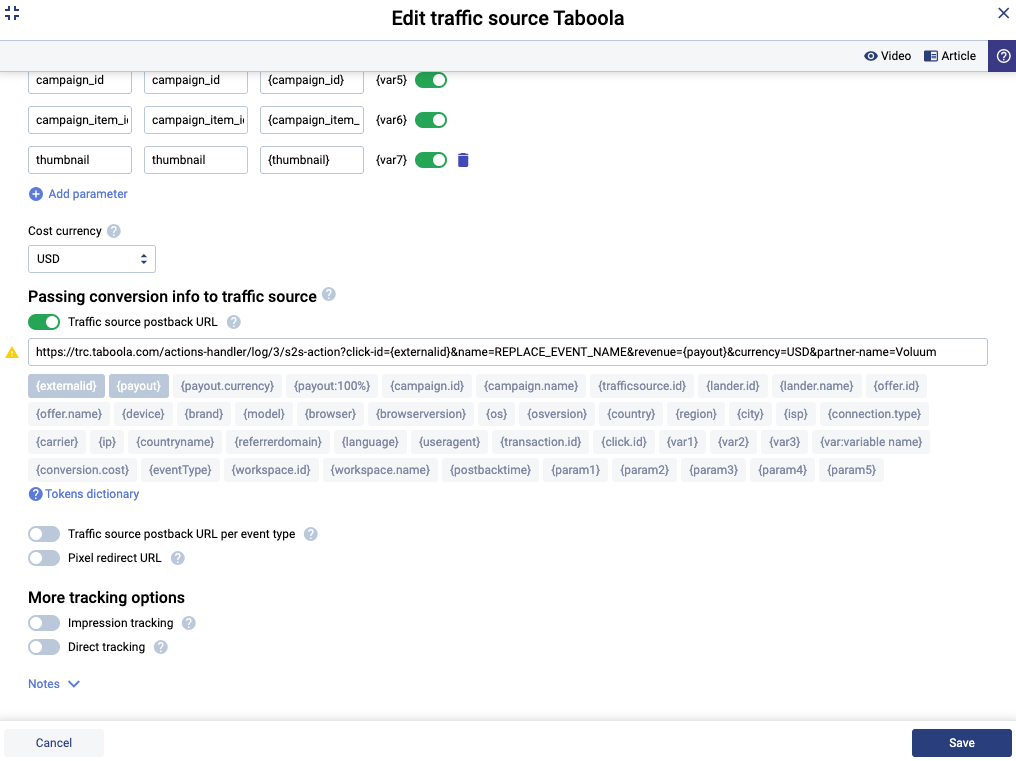Screen dimensions: 1016x761
Task: Open the Video tutorial tab
Action: click(x=888, y=56)
